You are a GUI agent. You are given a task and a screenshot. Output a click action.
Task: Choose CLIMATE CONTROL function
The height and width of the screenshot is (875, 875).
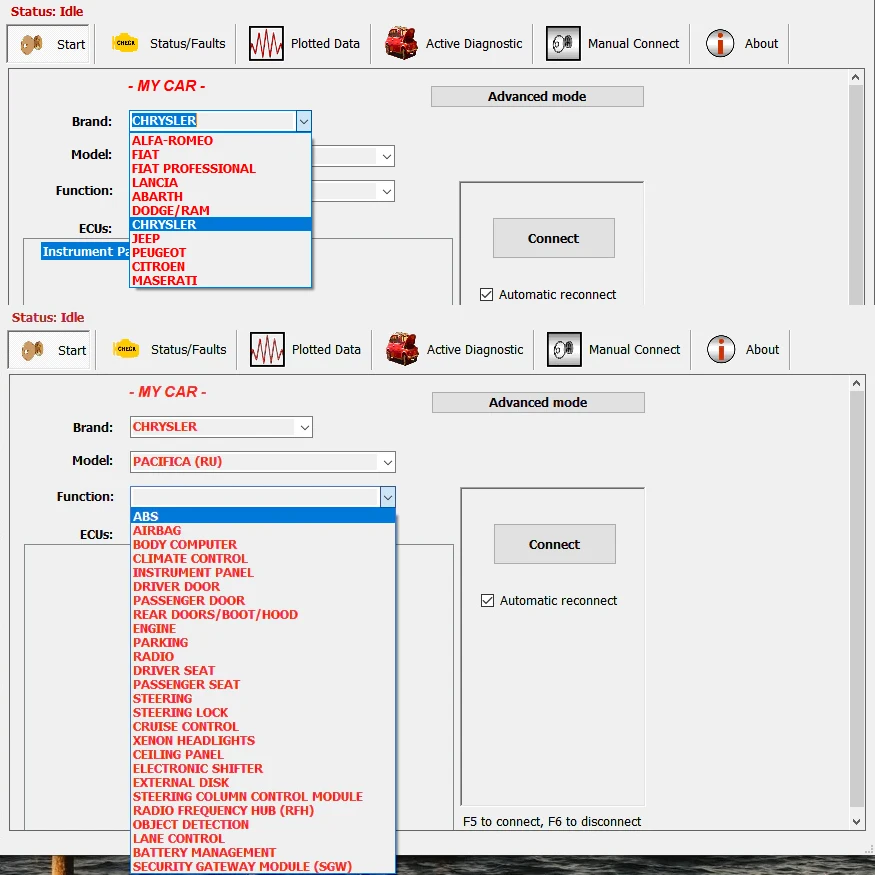tap(263, 559)
